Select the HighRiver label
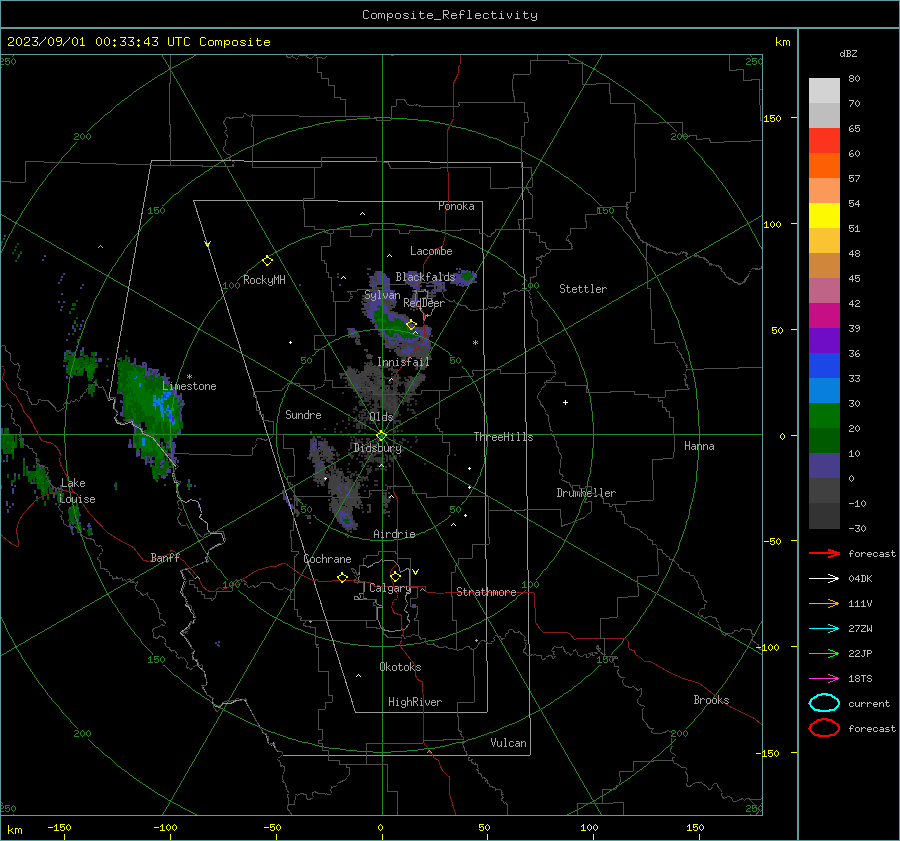This screenshot has width=900, height=841. click(415, 702)
